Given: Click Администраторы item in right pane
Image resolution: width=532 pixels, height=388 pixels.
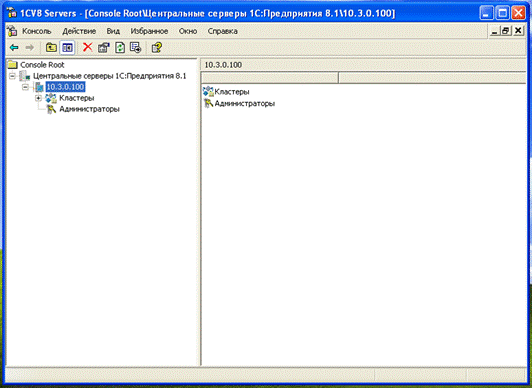Looking at the screenshot, I should (245, 103).
